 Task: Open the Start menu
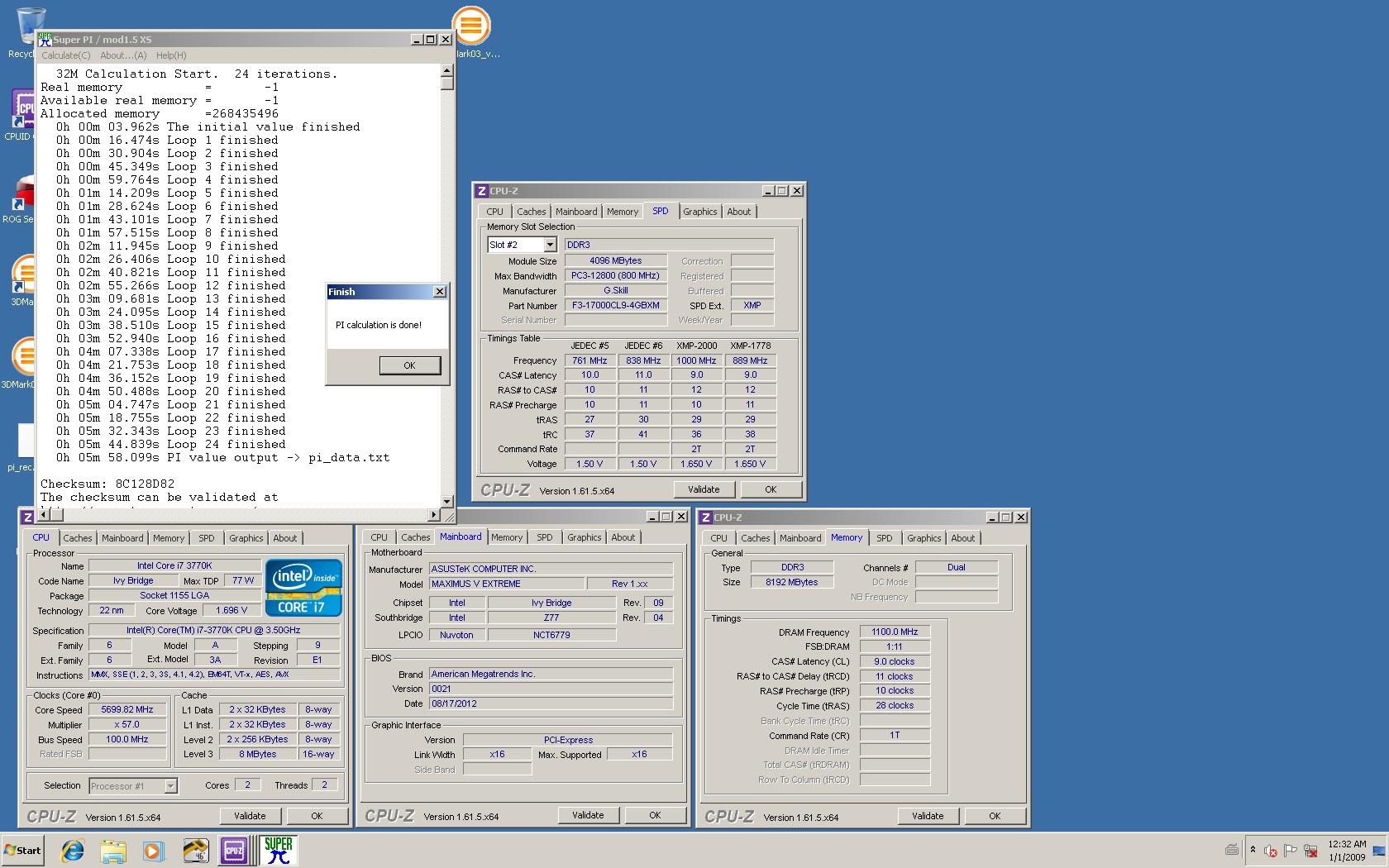pos(23,850)
